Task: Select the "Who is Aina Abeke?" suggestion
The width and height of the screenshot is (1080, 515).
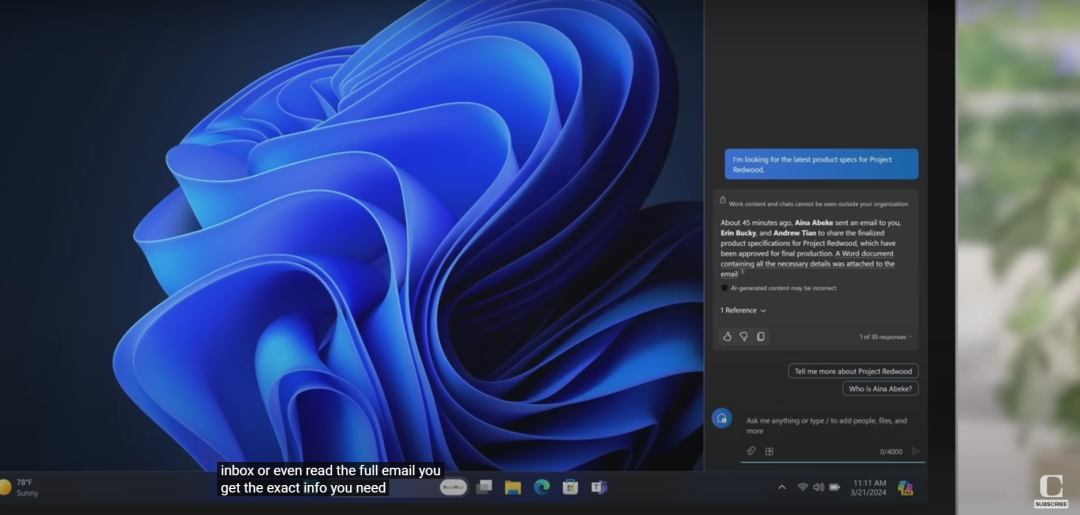Action: pyautogui.click(x=880, y=389)
